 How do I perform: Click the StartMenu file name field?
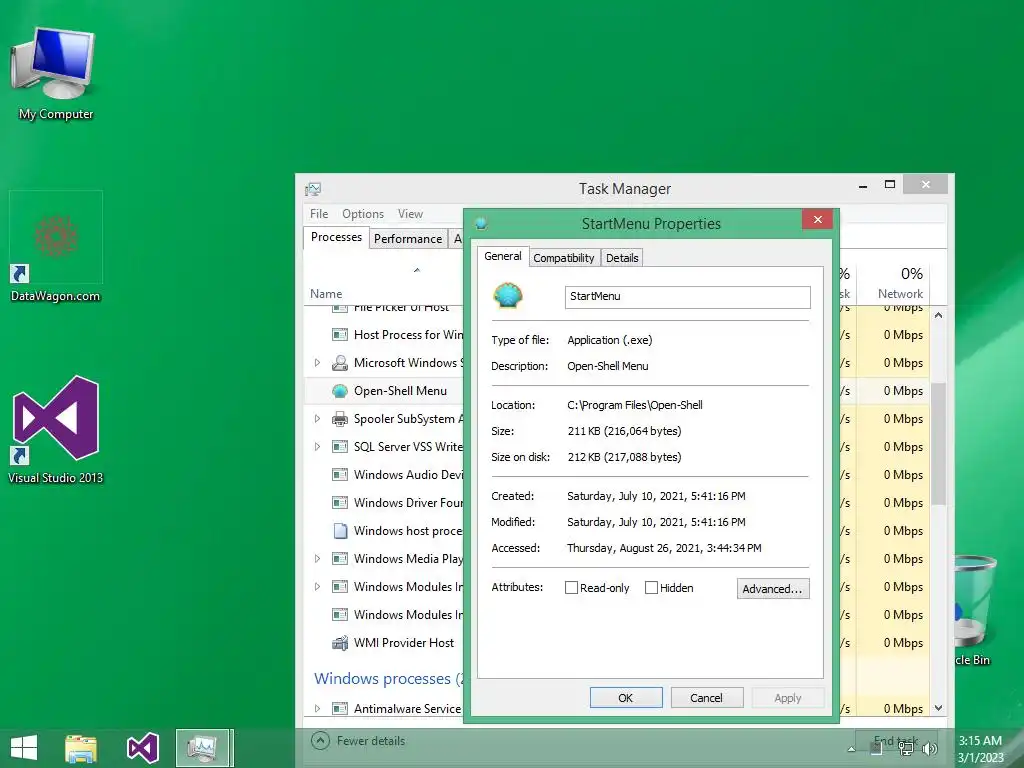click(x=687, y=296)
